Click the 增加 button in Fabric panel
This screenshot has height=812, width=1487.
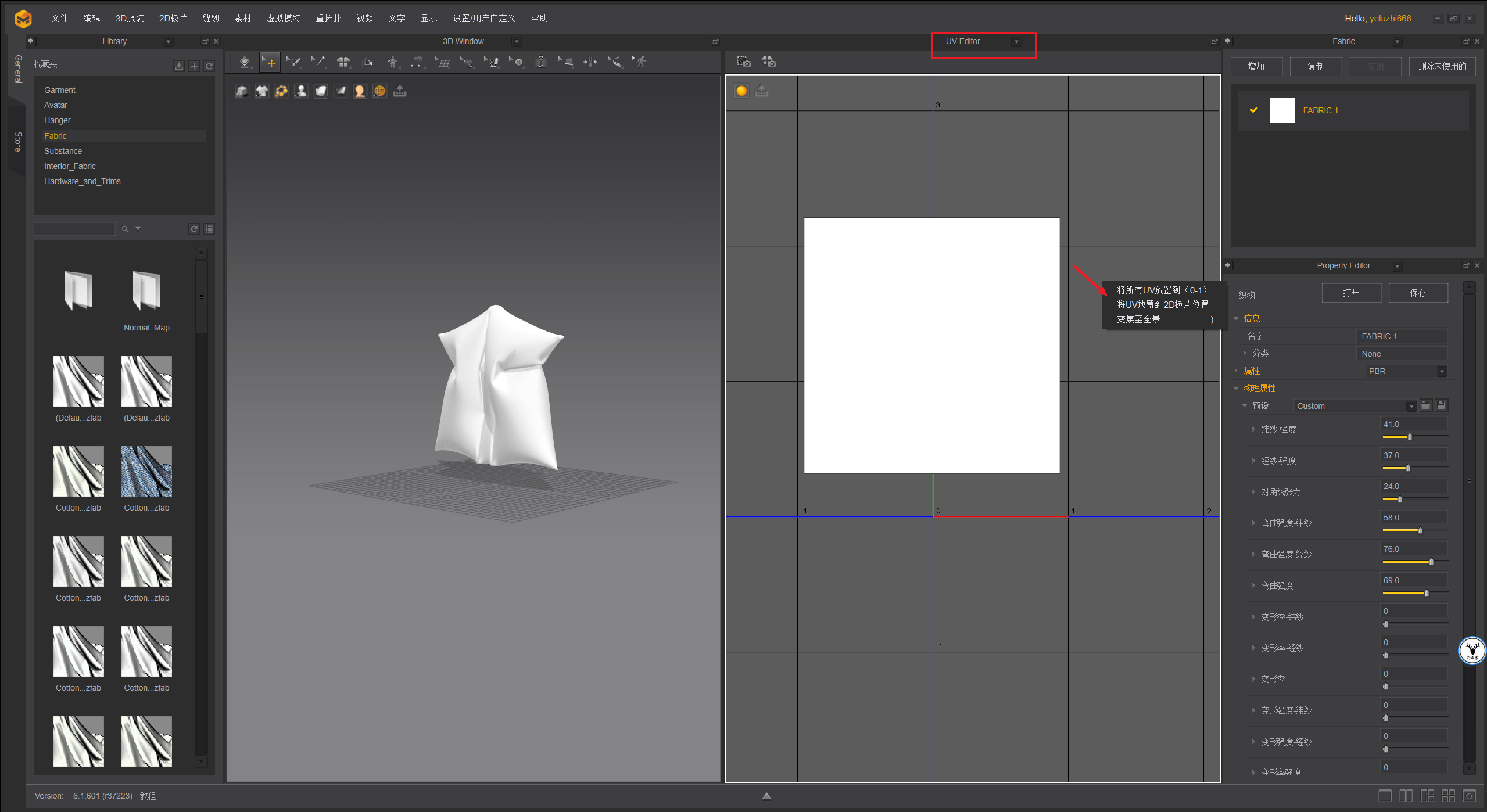1256,66
